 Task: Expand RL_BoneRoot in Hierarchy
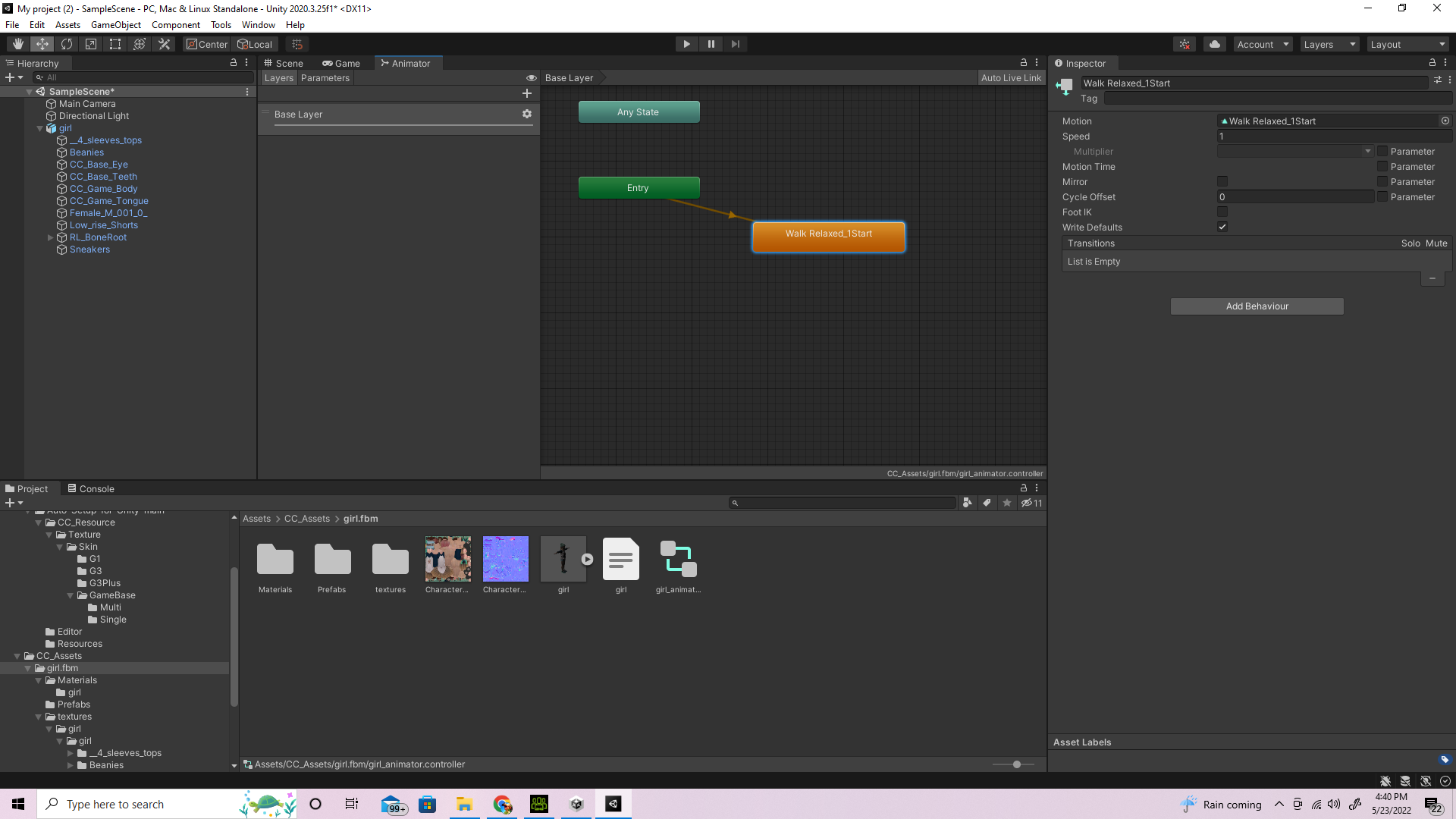click(x=51, y=237)
